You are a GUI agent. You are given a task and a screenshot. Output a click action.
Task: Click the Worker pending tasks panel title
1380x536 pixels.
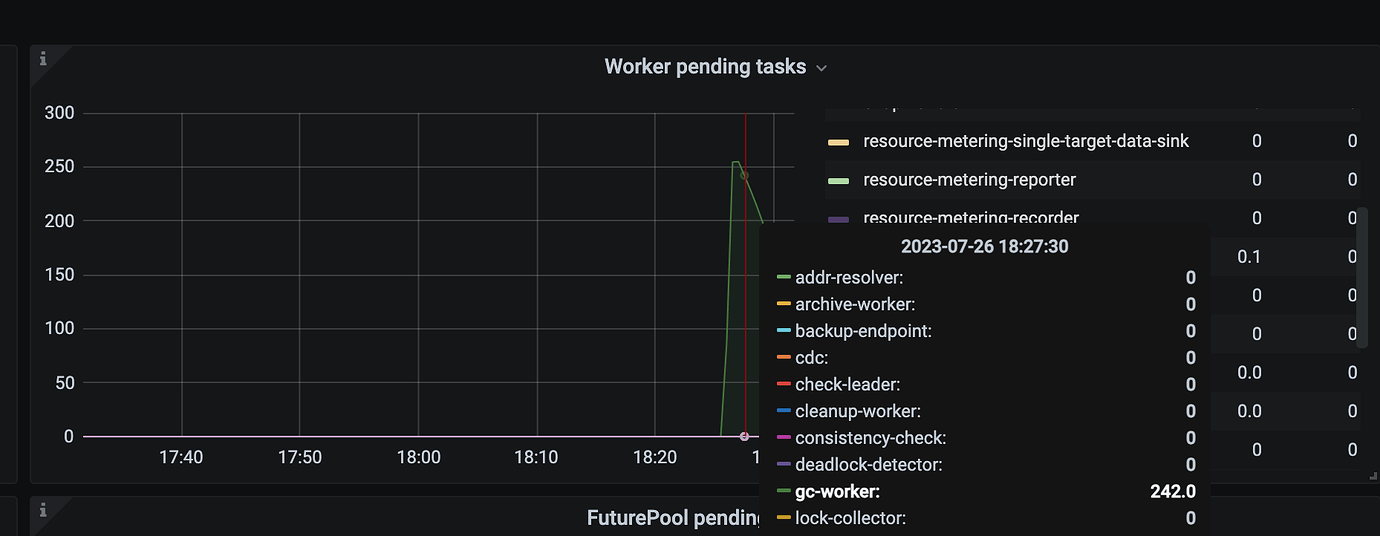pyautogui.click(x=705, y=67)
